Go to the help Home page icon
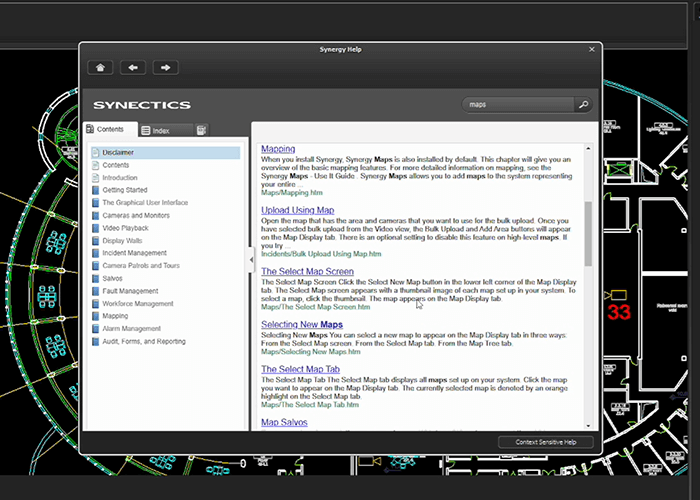700x500 pixels. pos(100,67)
